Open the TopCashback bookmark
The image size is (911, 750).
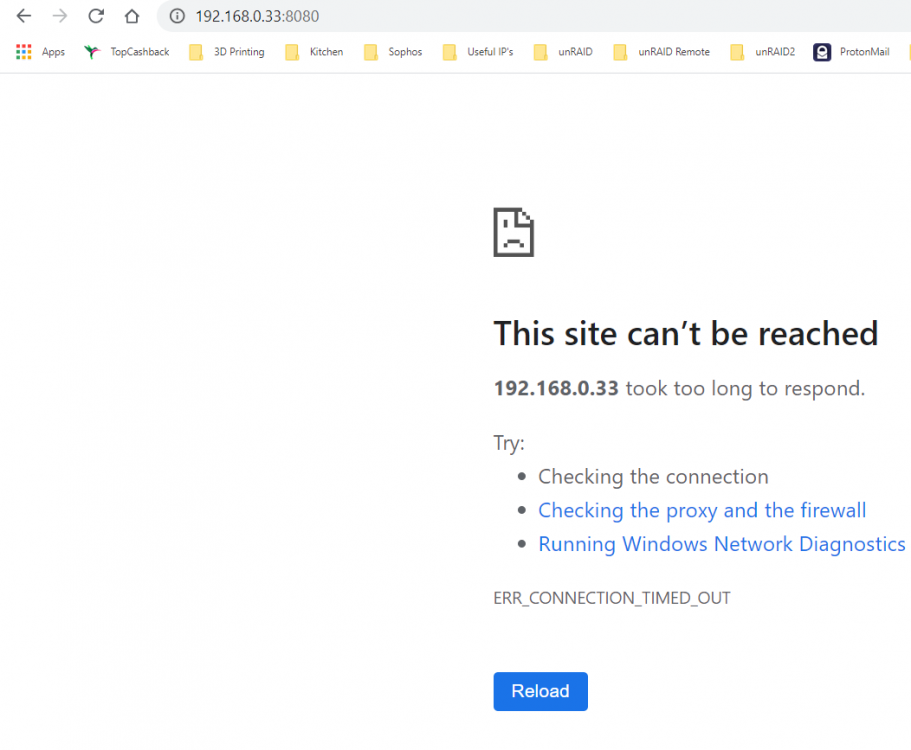[x=127, y=52]
